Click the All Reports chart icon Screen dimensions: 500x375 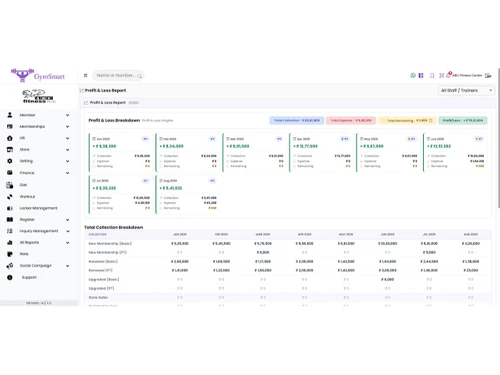[x=10, y=242]
